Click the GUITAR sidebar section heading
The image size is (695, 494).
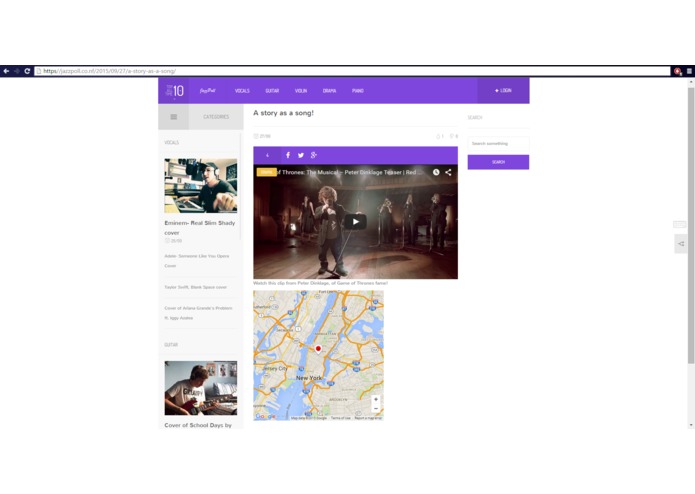[171, 345]
